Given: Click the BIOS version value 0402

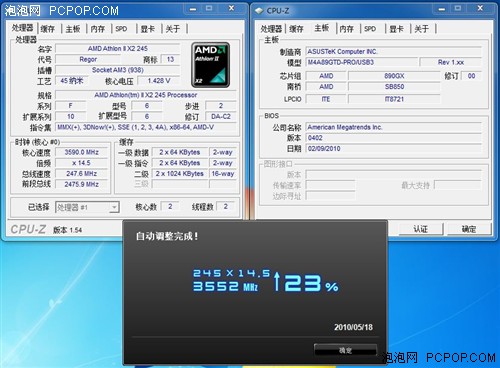Looking at the screenshot, I should tap(394, 138).
